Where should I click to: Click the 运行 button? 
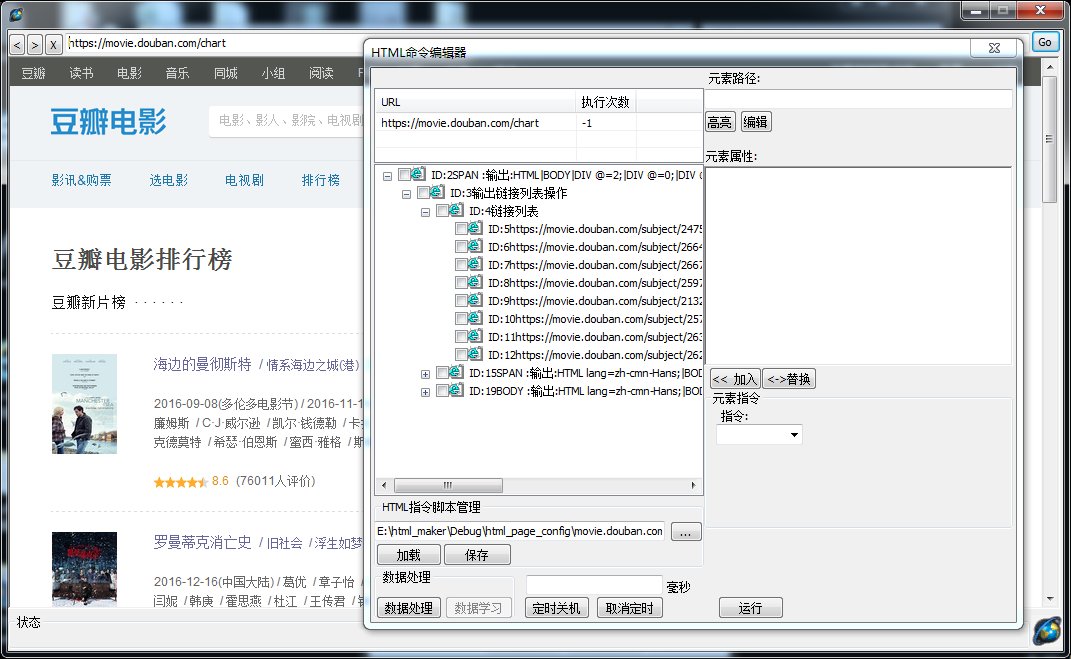pyautogui.click(x=750, y=608)
